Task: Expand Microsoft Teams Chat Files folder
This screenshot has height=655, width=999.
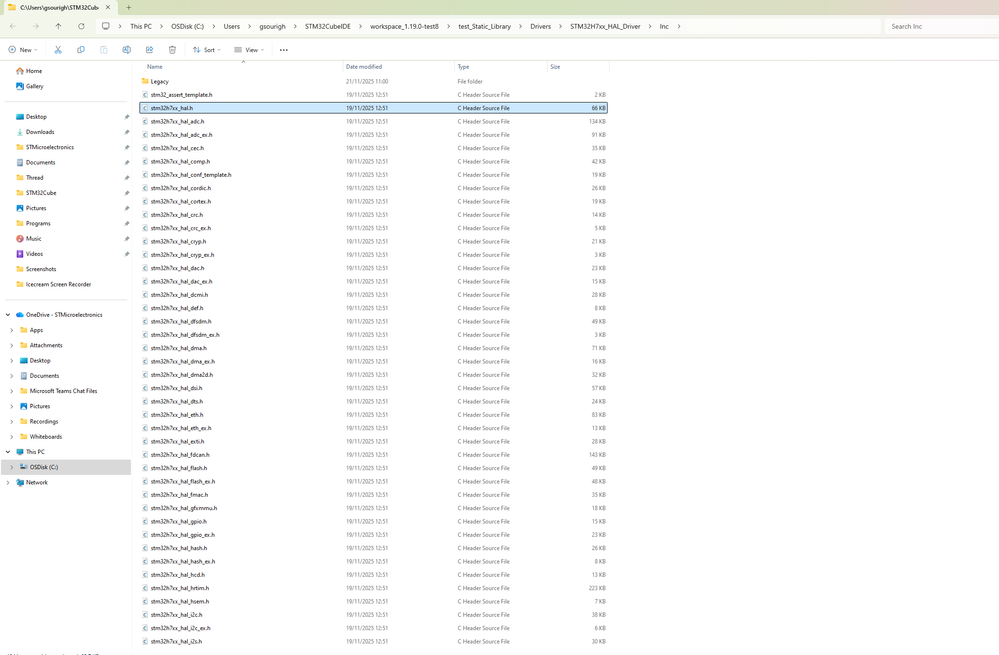Action: pyautogui.click(x=11, y=391)
